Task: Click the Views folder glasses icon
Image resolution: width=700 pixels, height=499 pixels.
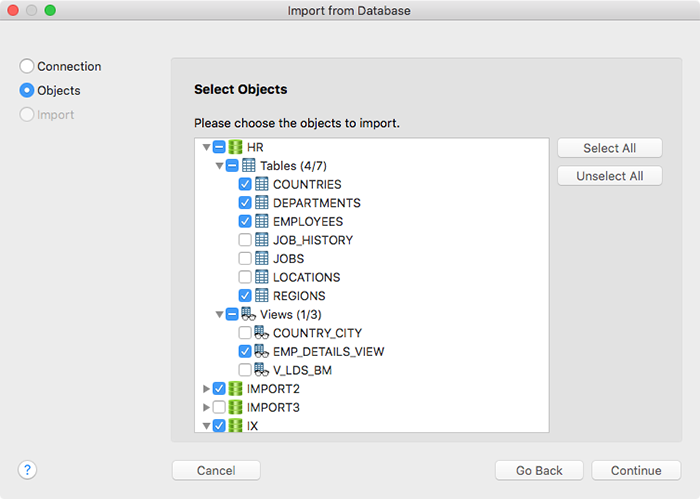Action: coord(248,314)
